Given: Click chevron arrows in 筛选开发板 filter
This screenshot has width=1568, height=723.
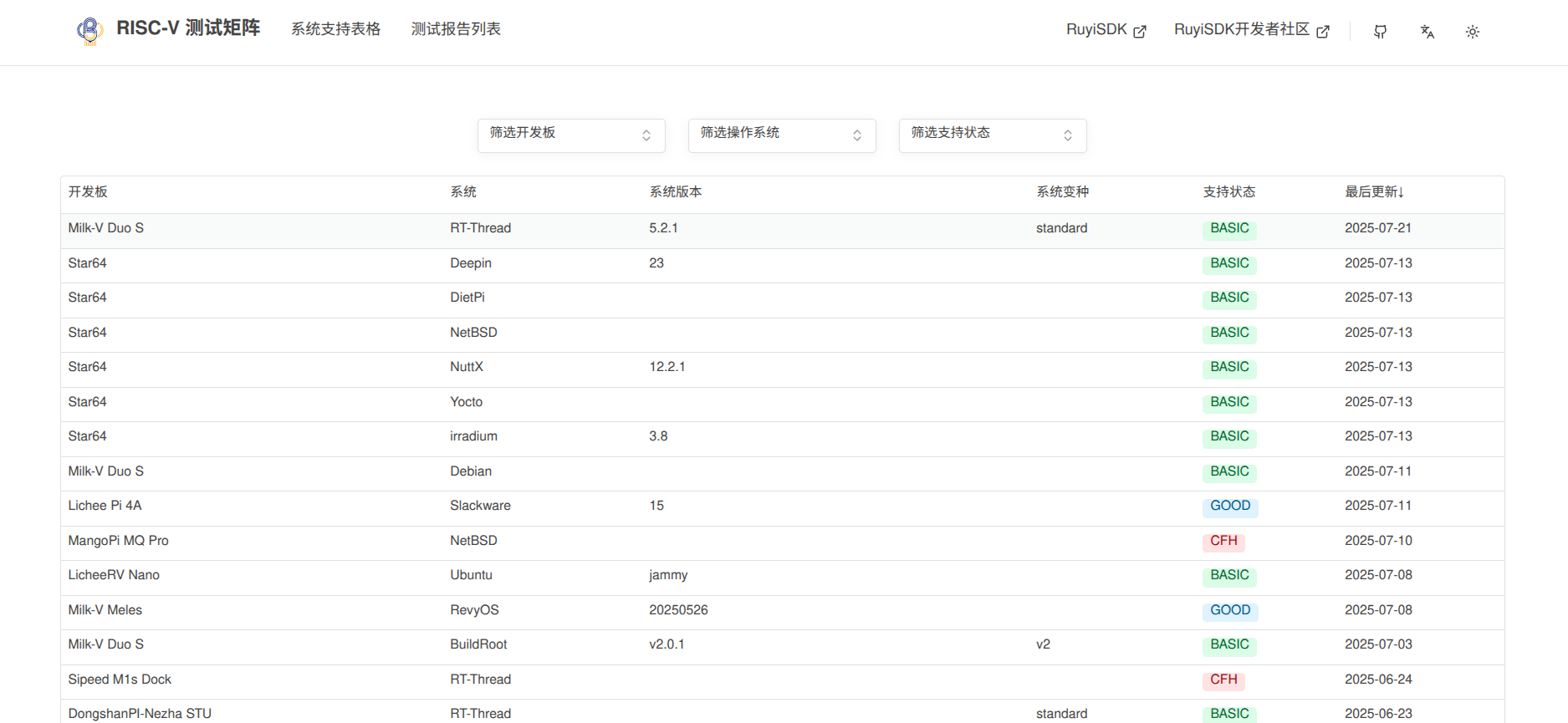Looking at the screenshot, I should tap(646, 135).
